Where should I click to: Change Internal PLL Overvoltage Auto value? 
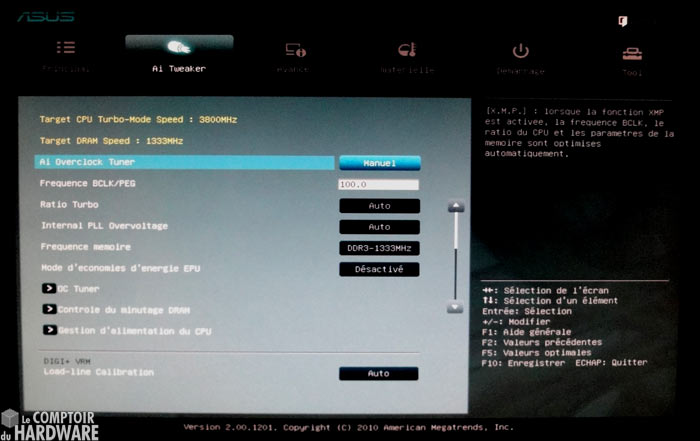(379, 227)
